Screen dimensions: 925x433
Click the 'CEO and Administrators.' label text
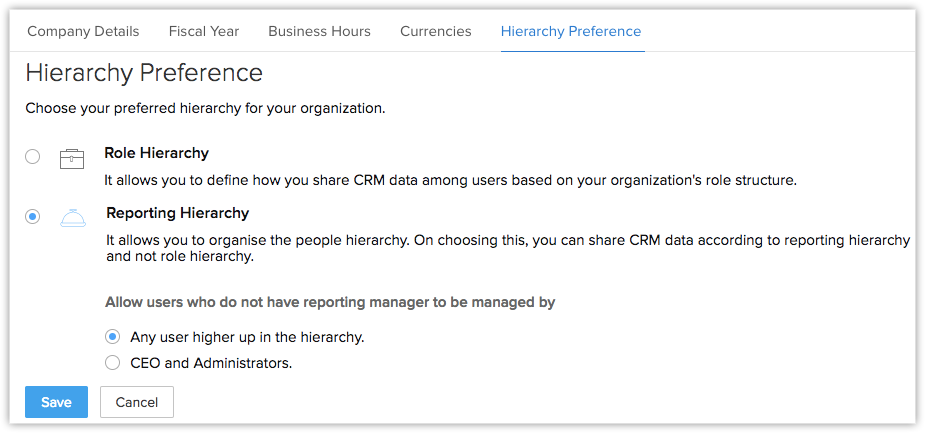tap(211, 363)
